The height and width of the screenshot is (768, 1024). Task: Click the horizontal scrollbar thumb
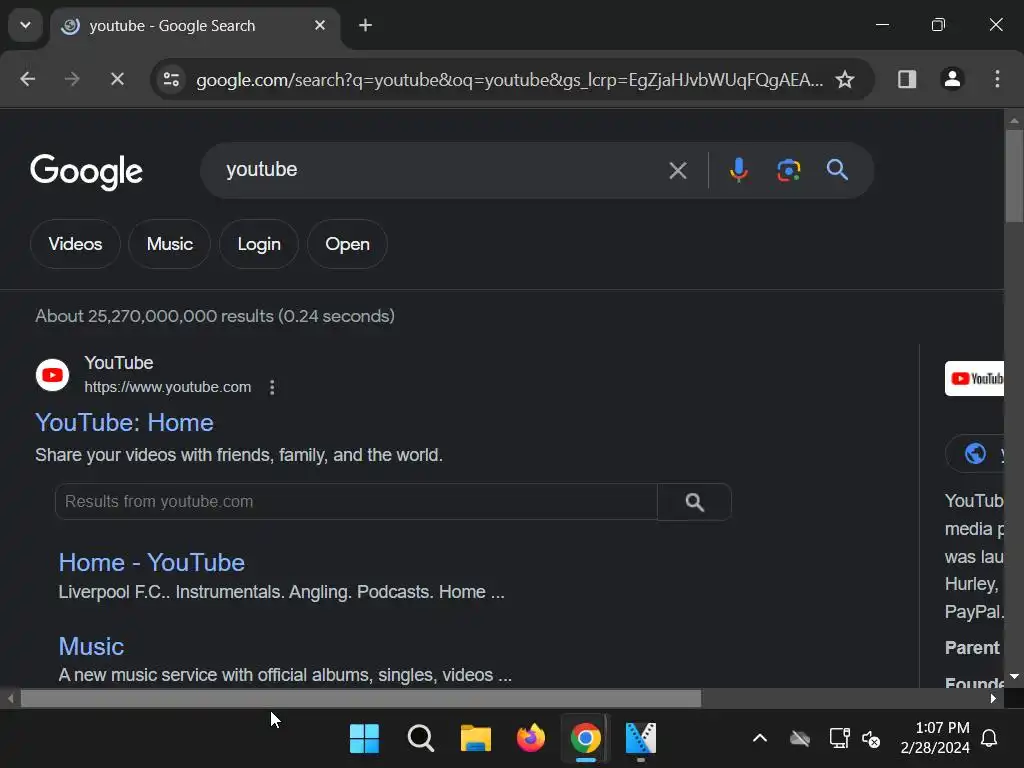click(x=361, y=698)
